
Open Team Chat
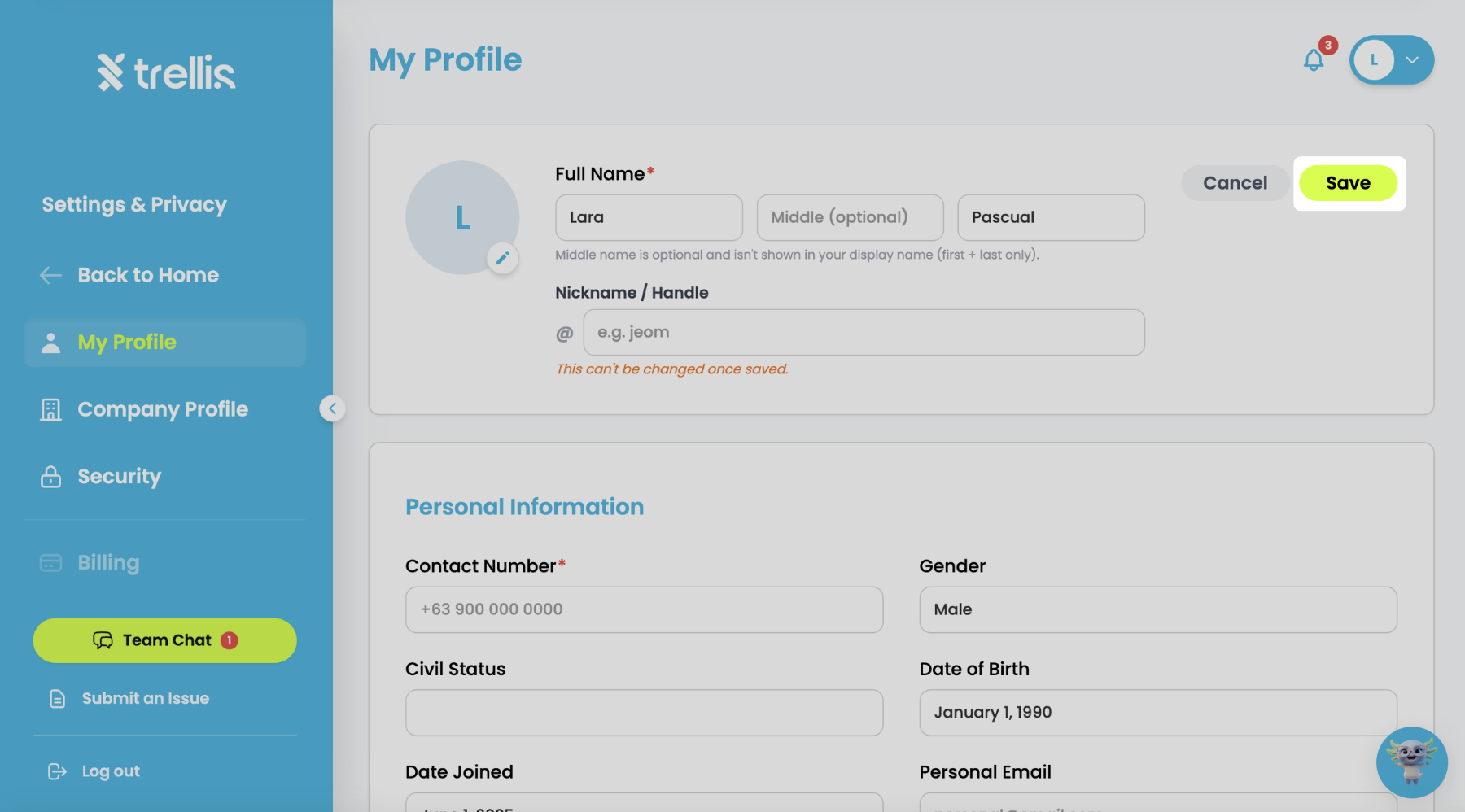click(x=164, y=640)
